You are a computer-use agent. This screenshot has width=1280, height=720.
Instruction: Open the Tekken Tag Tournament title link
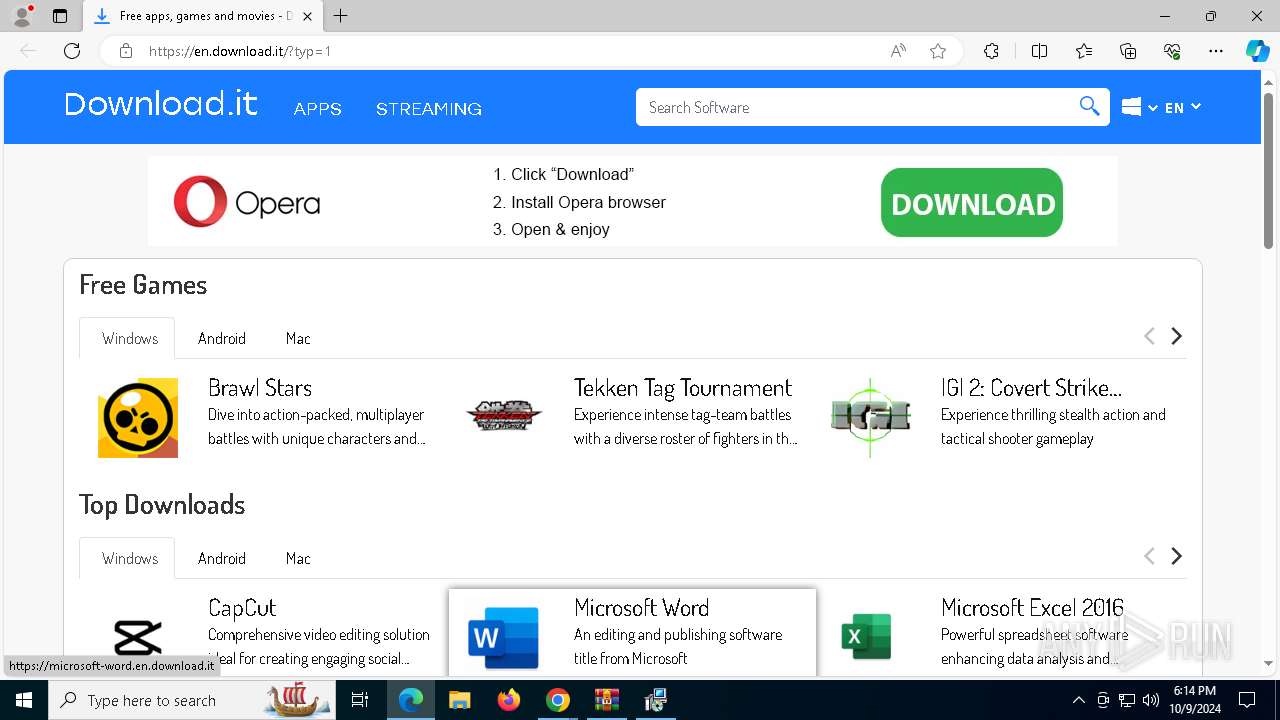[683, 388]
